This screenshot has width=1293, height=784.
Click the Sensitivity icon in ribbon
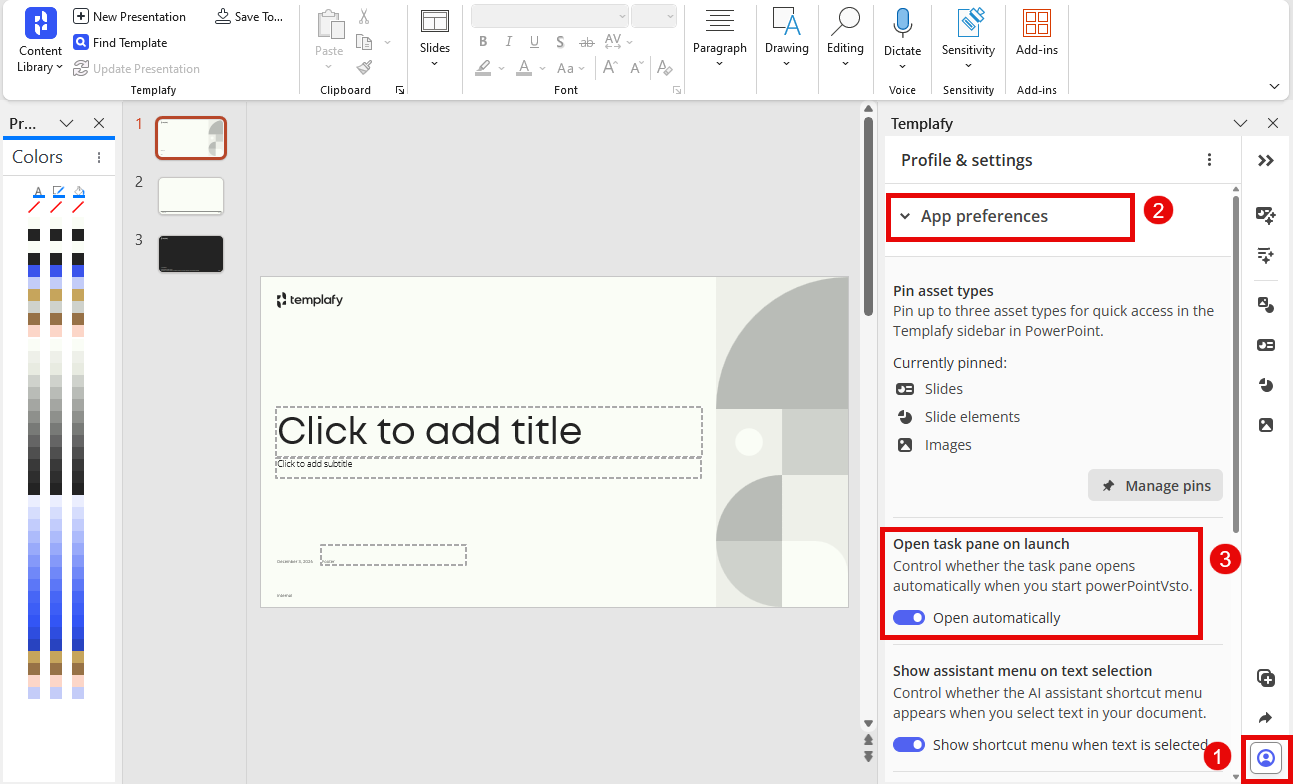pos(968,24)
